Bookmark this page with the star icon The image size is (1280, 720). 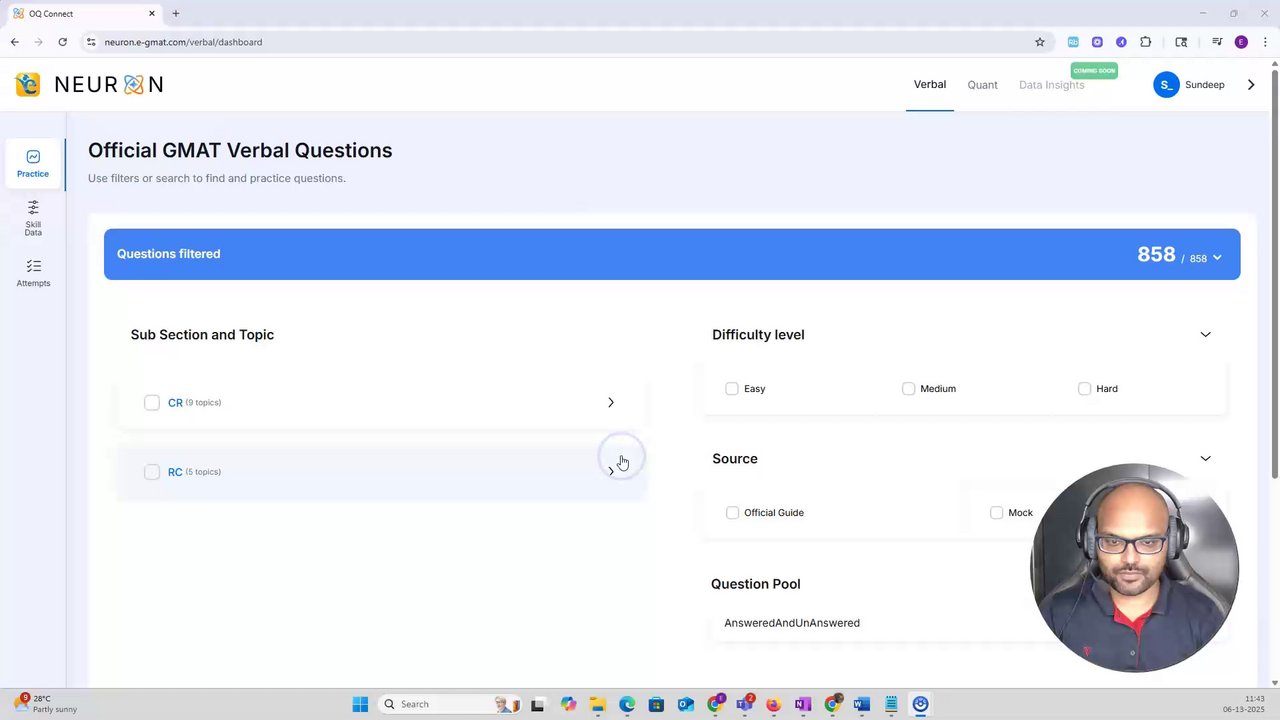[x=1040, y=42]
